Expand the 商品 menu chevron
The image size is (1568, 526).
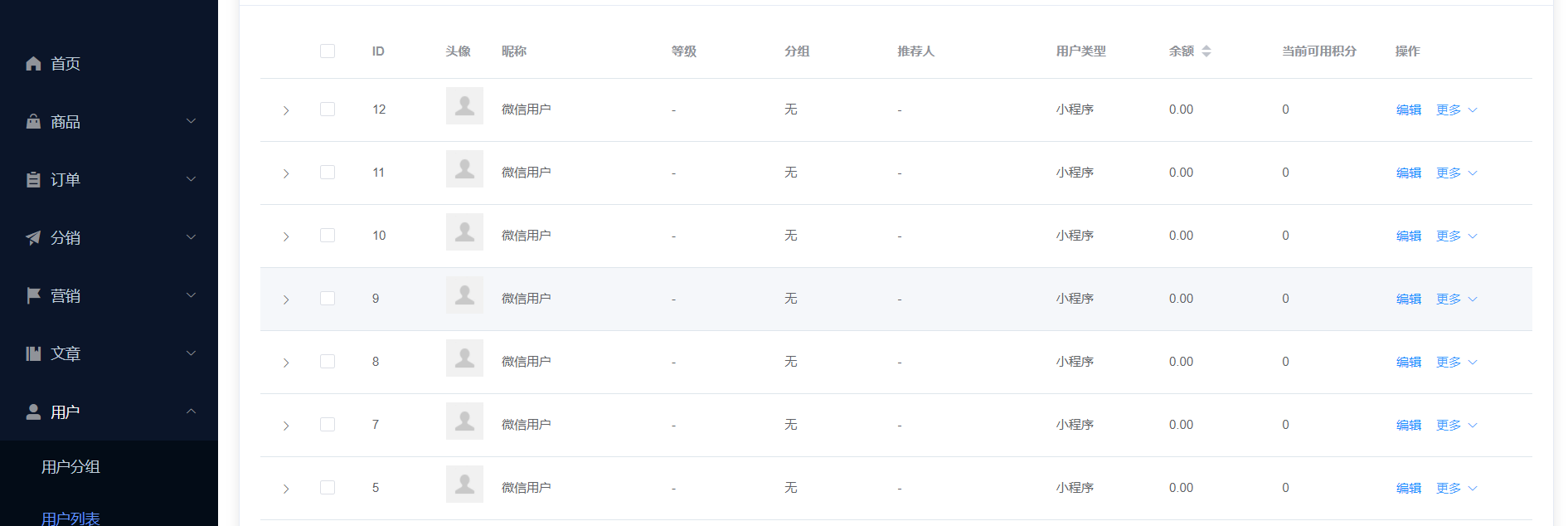tap(191, 121)
